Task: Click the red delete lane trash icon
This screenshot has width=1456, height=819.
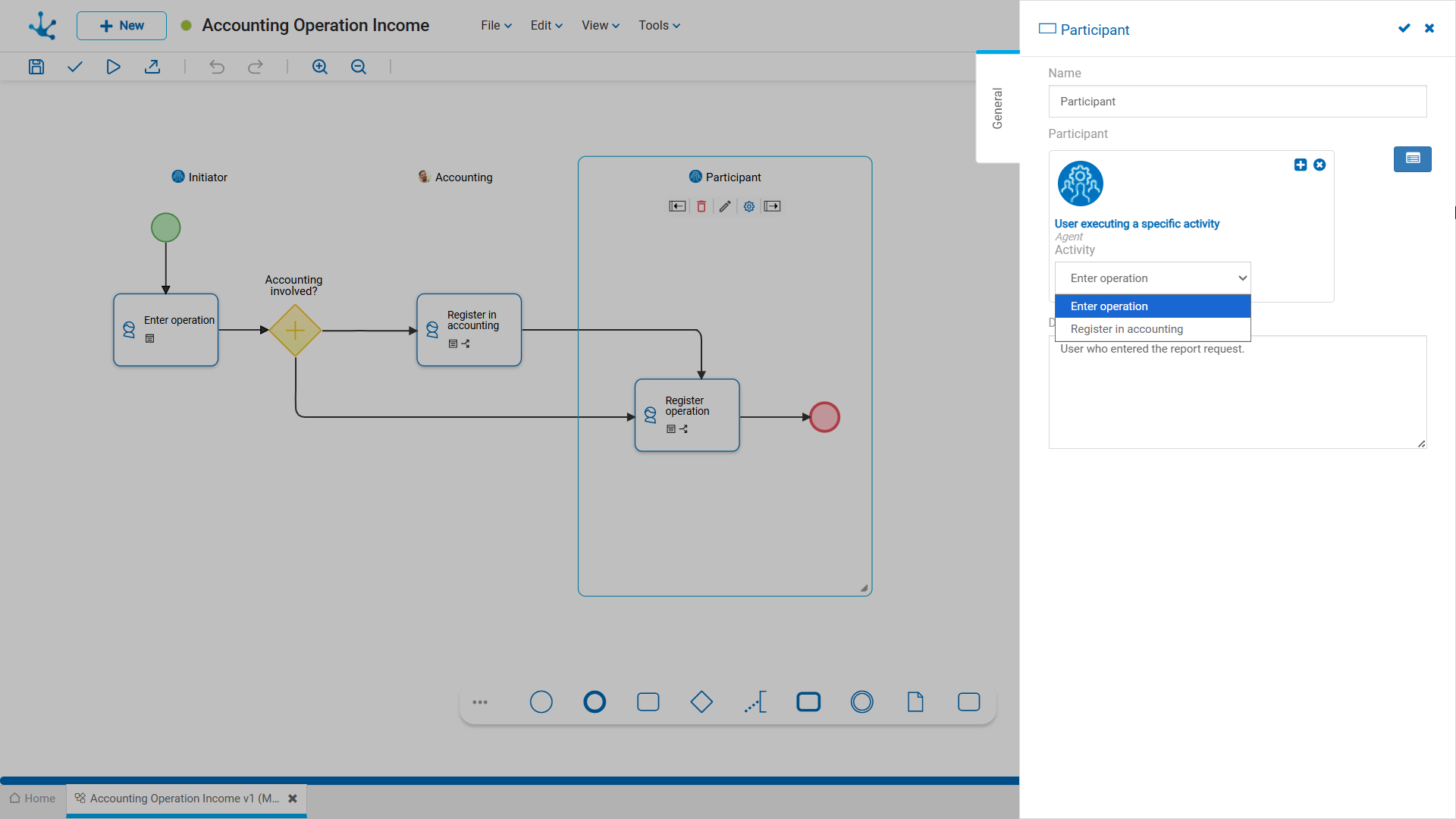Action: (x=701, y=206)
